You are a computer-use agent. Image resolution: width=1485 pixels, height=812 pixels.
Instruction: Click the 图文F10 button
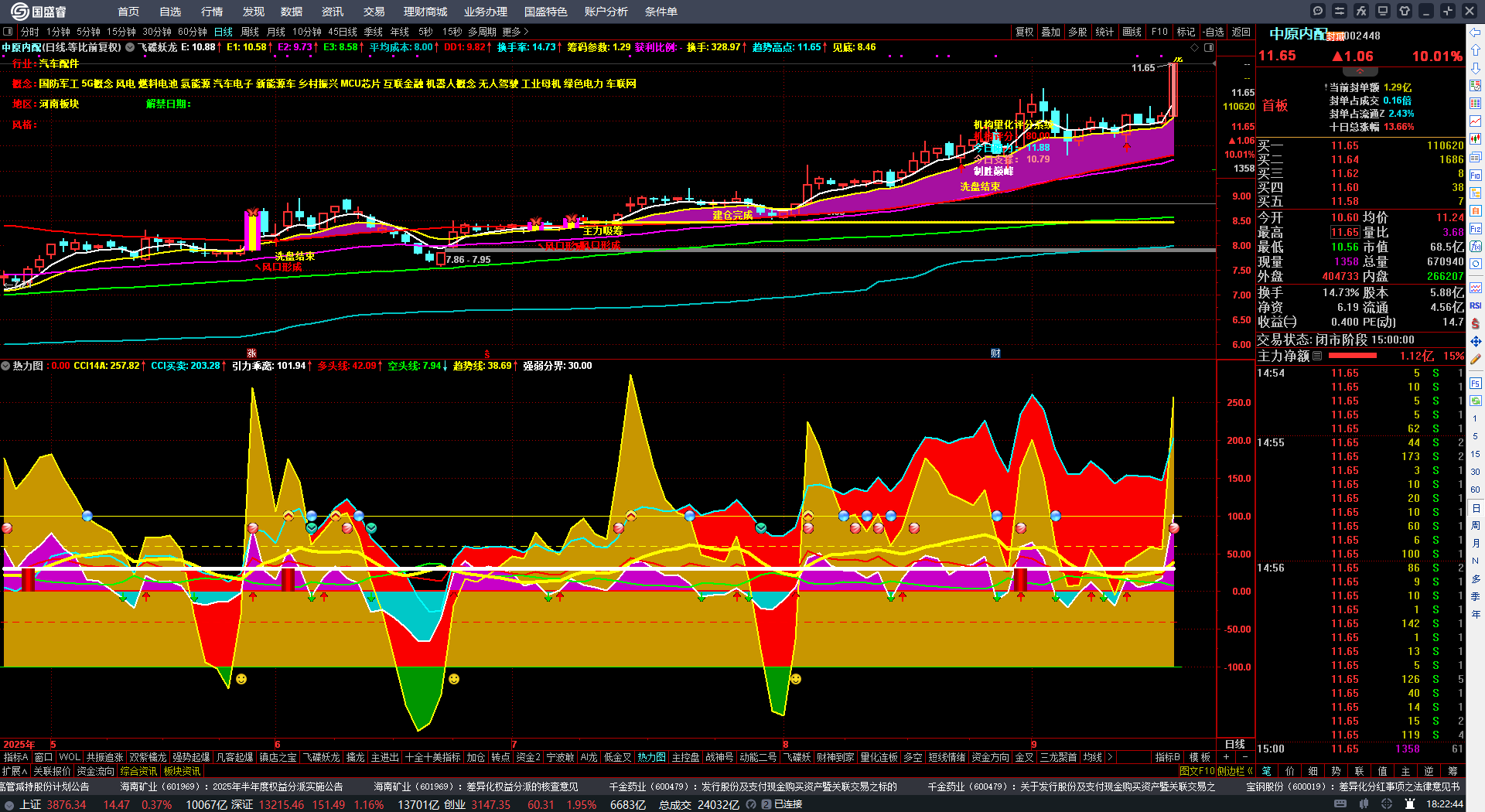coord(1197,771)
